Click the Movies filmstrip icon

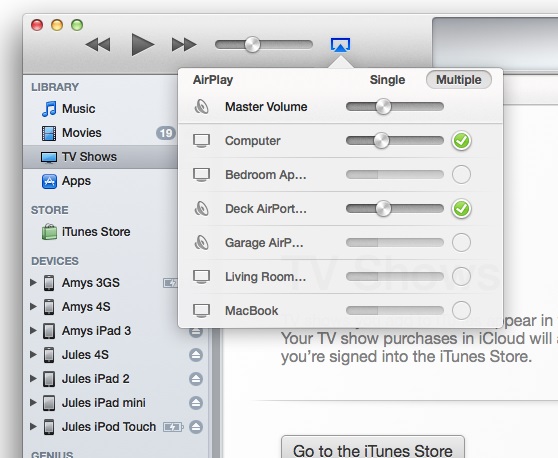point(49,133)
